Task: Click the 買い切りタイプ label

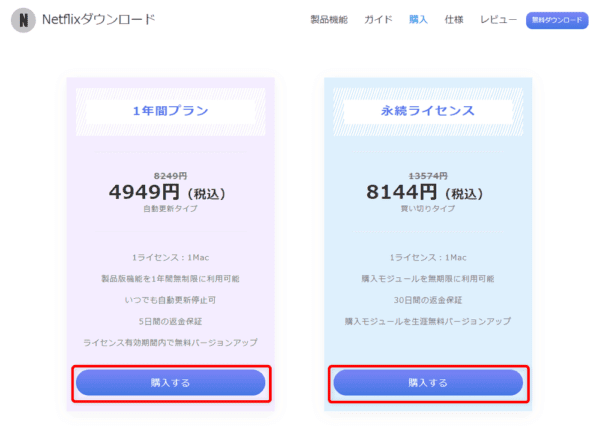Action: pos(428,209)
